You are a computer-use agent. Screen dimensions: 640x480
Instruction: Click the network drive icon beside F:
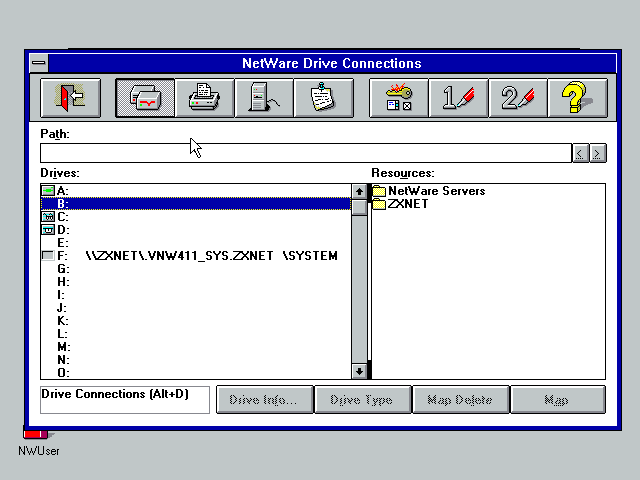point(48,256)
